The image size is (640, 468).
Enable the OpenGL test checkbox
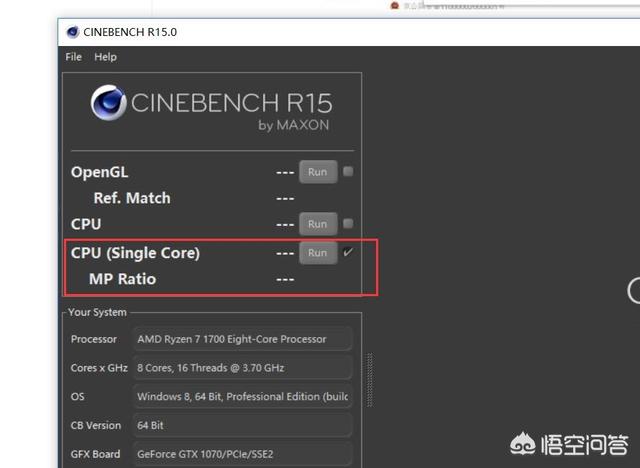[x=348, y=171]
